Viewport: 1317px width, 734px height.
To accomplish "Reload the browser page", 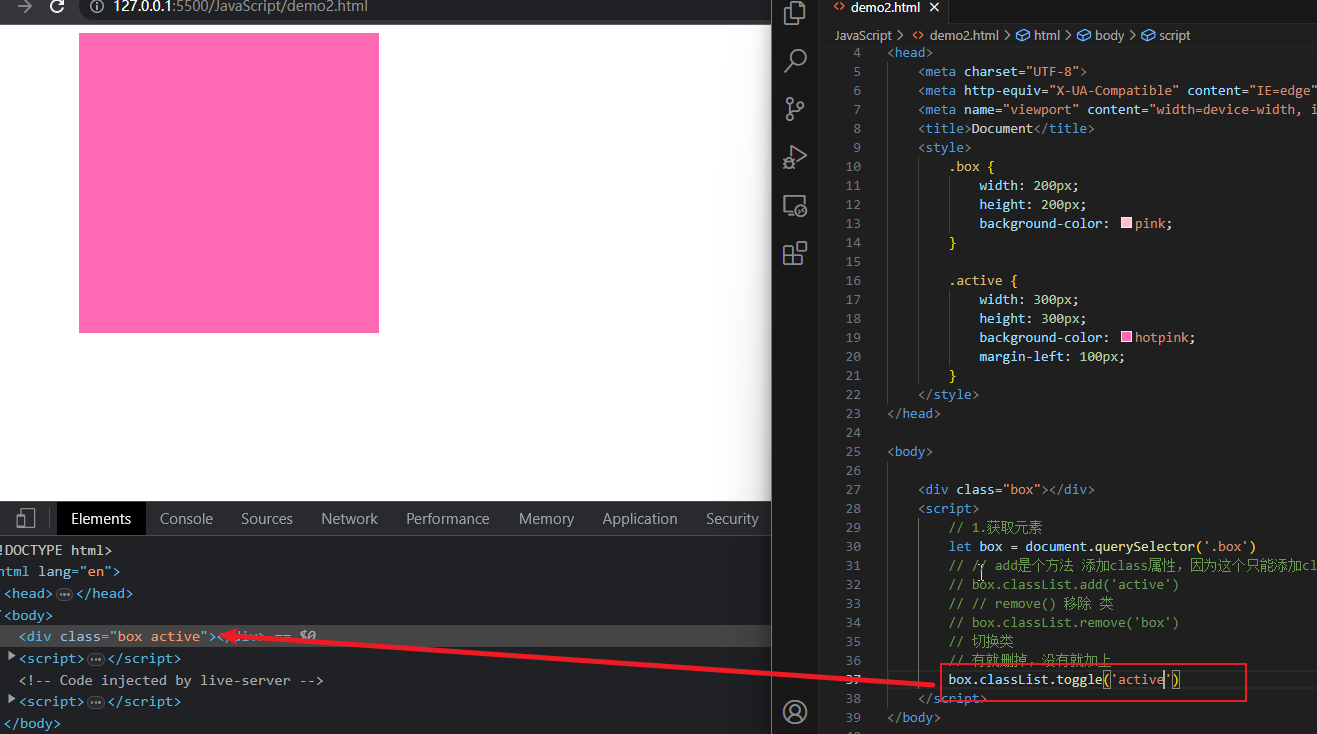I will coord(57,7).
